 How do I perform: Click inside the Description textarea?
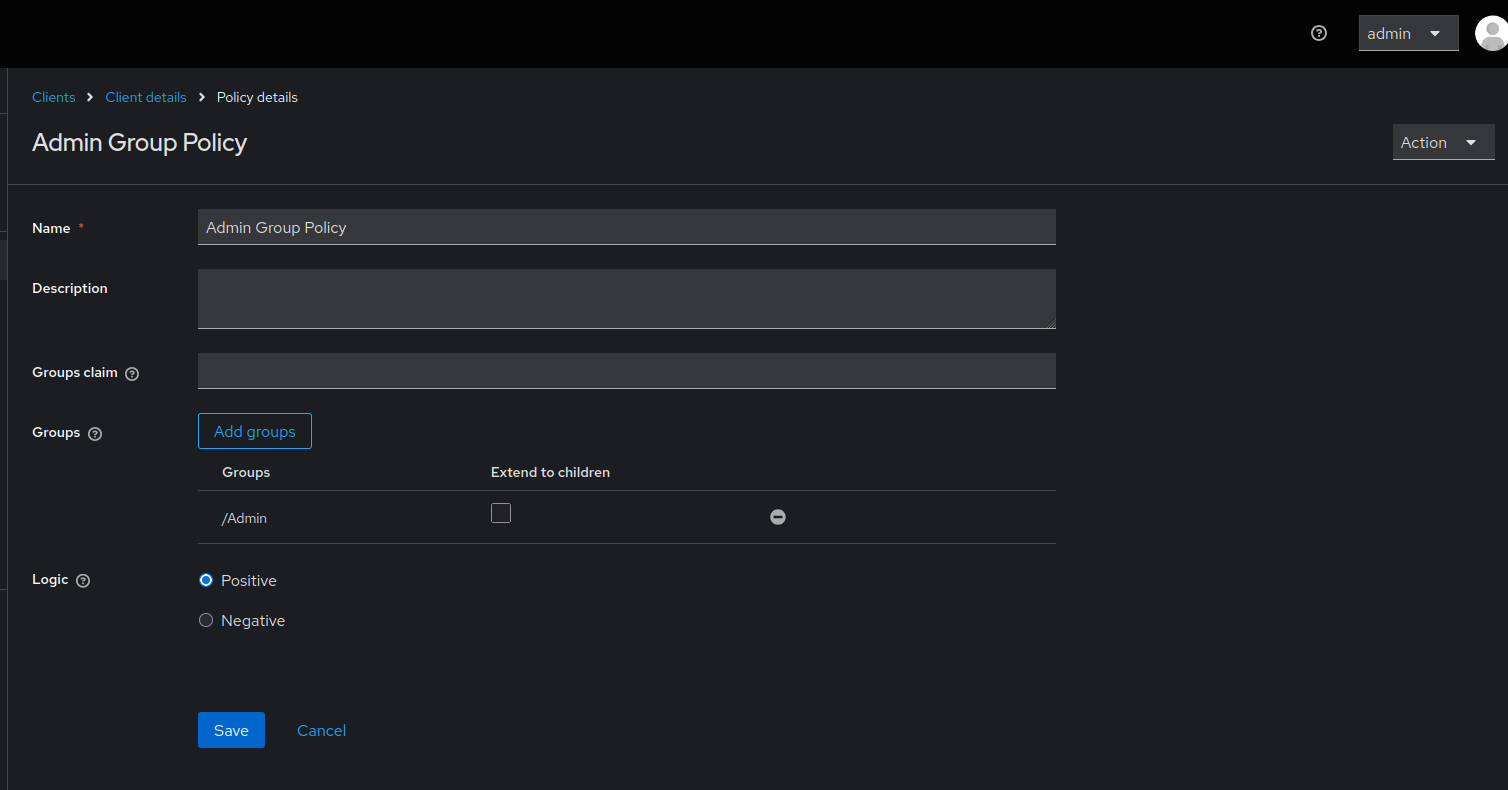tap(626, 298)
